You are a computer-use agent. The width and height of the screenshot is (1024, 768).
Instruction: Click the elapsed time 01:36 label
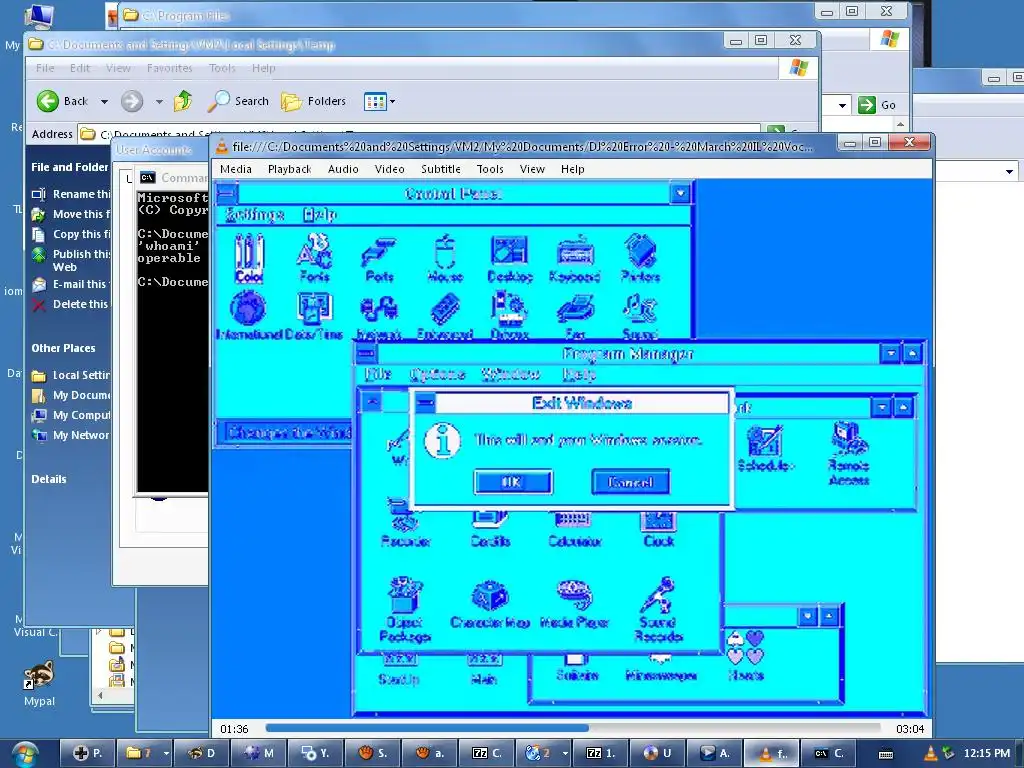click(x=234, y=729)
